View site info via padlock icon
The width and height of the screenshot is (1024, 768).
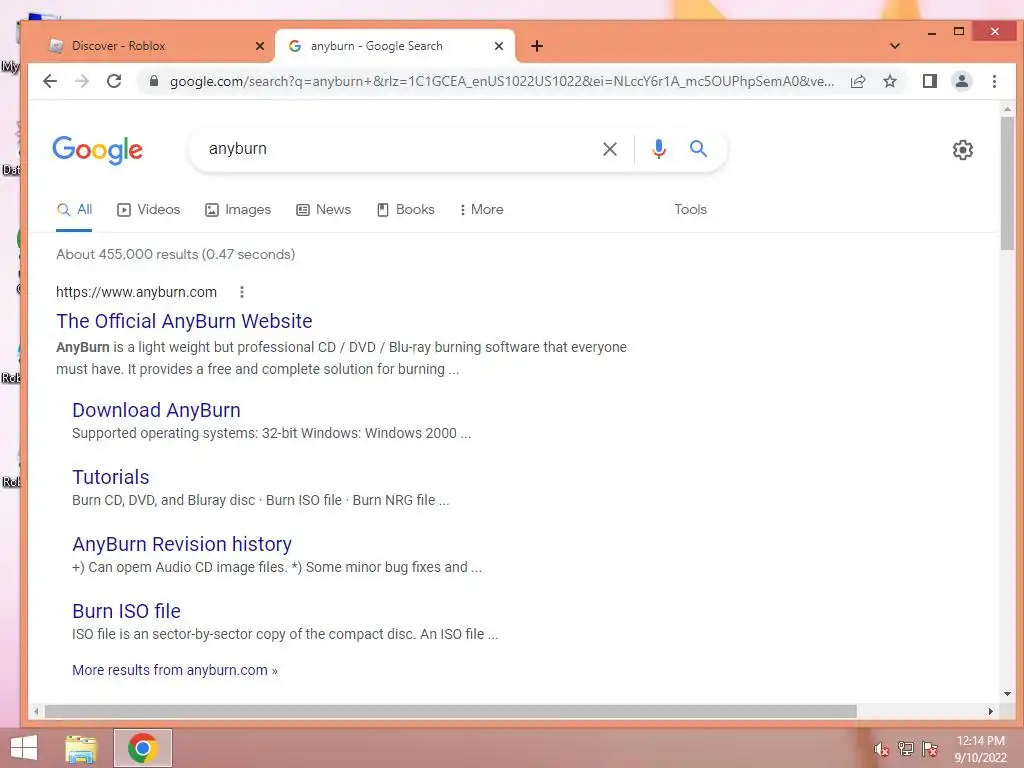[x=153, y=81]
